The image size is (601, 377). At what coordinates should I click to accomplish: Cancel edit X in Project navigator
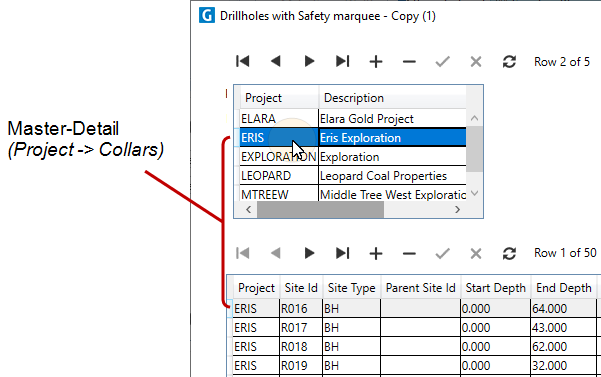[x=476, y=61]
